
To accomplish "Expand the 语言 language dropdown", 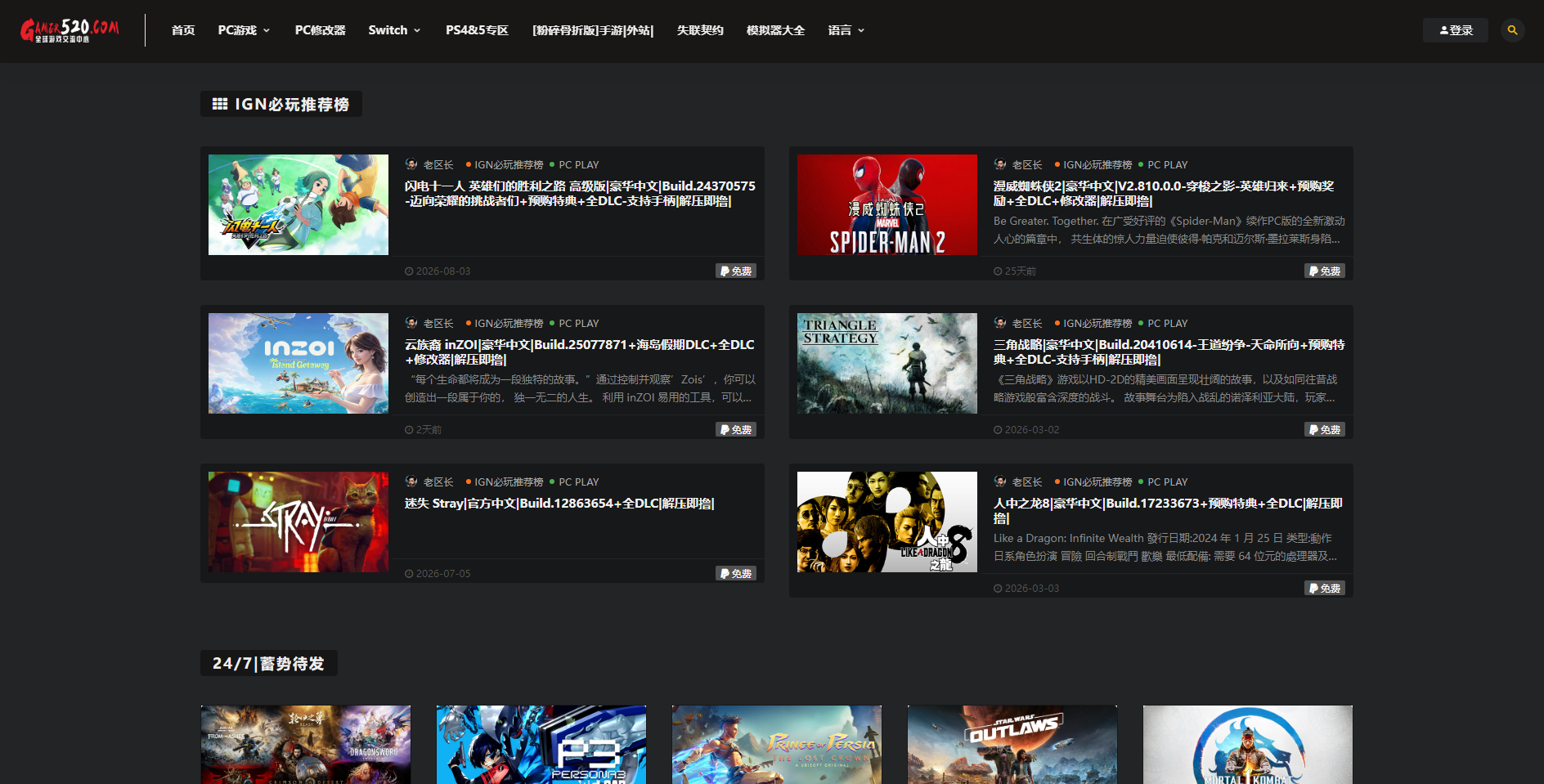I will [846, 30].
